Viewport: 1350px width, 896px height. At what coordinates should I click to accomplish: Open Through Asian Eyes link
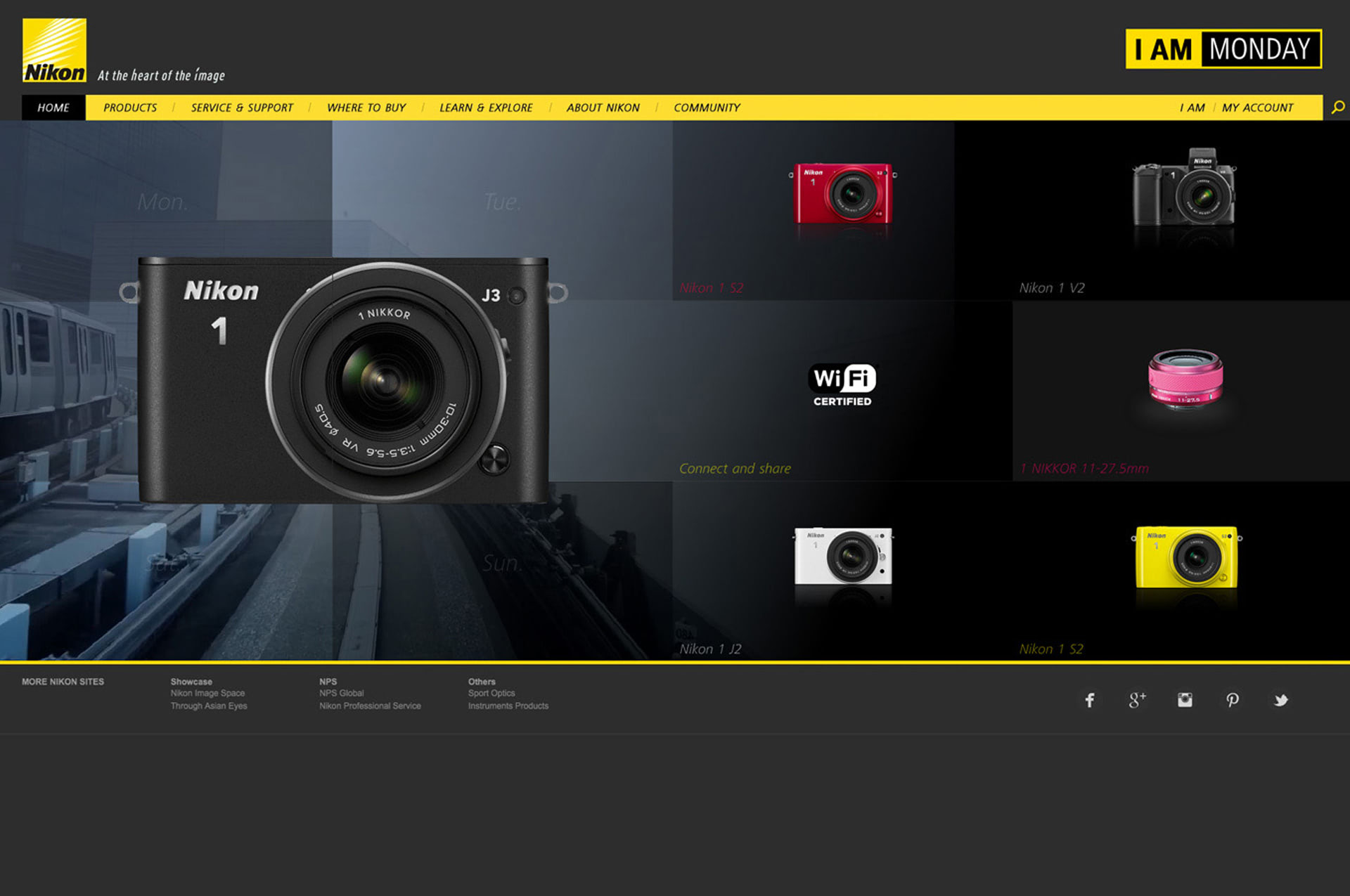coord(209,706)
